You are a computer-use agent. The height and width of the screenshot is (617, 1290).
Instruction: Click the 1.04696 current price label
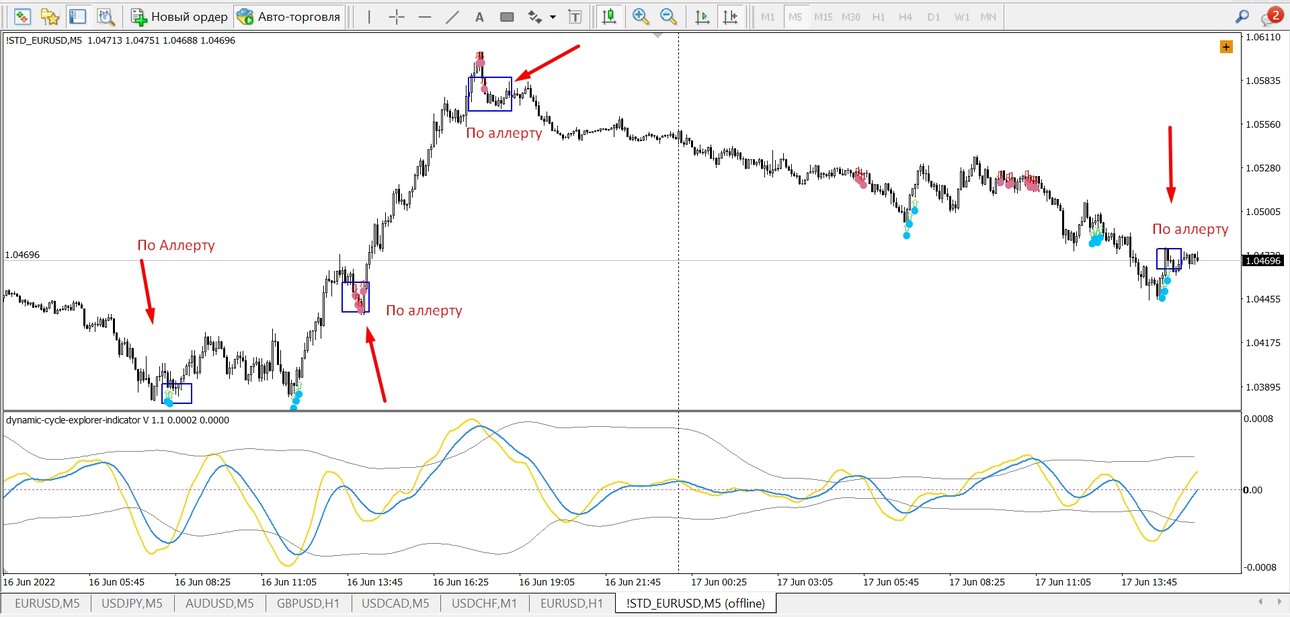point(1262,261)
